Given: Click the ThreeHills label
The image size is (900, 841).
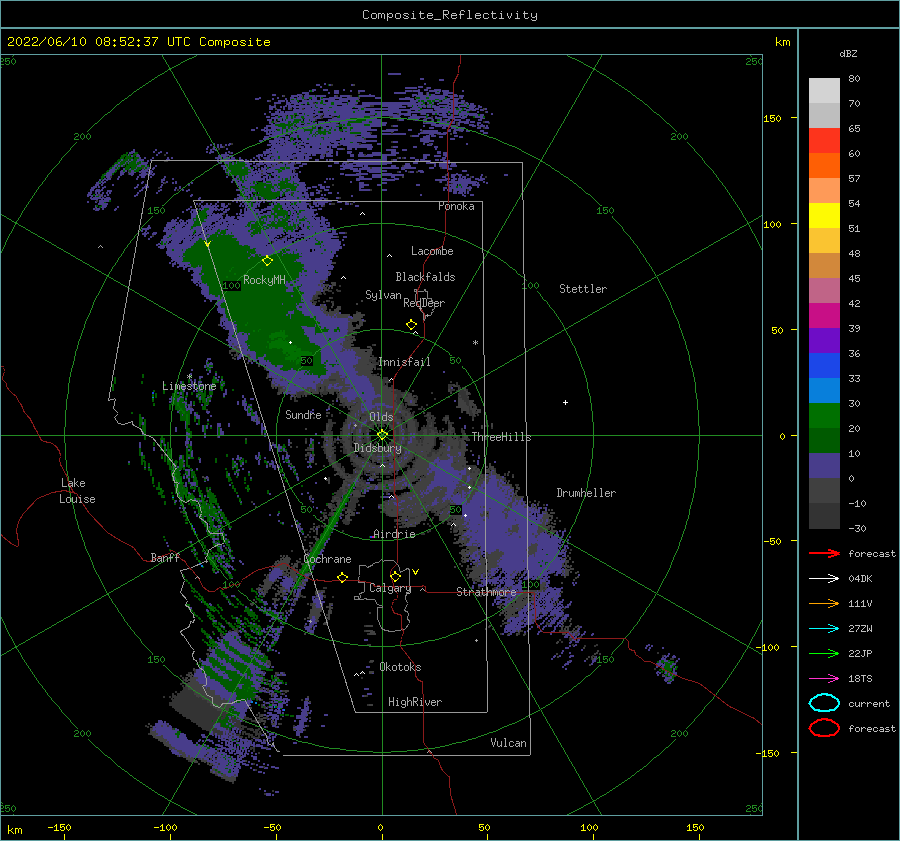Looking at the screenshot, I should pos(502,437).
